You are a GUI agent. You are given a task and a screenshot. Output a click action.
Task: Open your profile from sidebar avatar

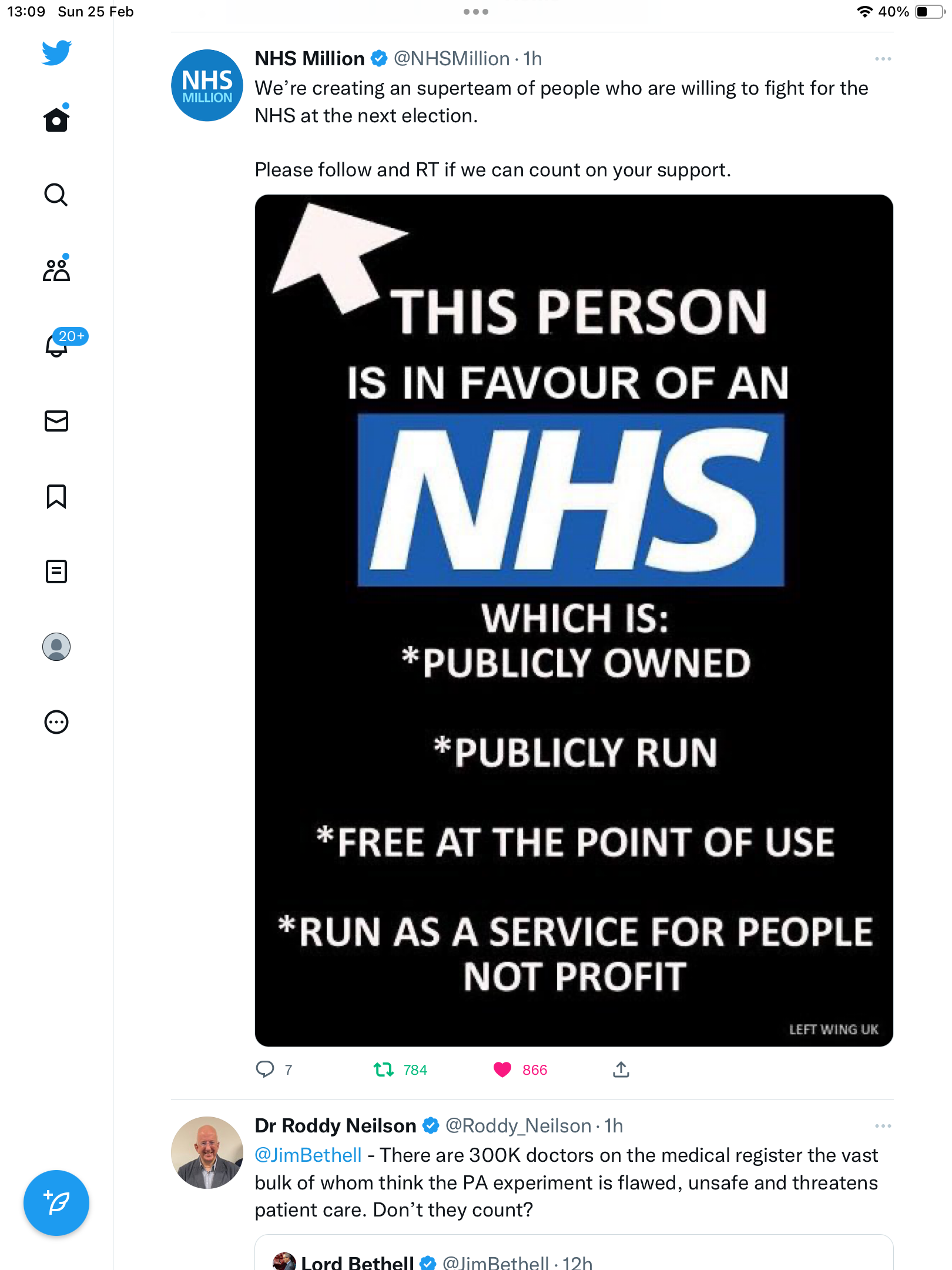pyautogui.click(x=56, y=647)
